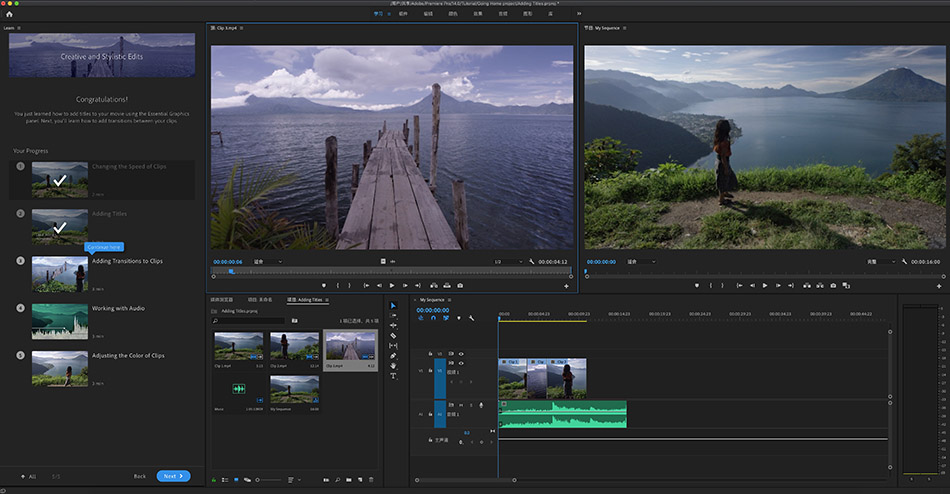The height and width of the screenshot is (494, 950).
Task: Add marker in Source monitor
Action: point(324,285)
